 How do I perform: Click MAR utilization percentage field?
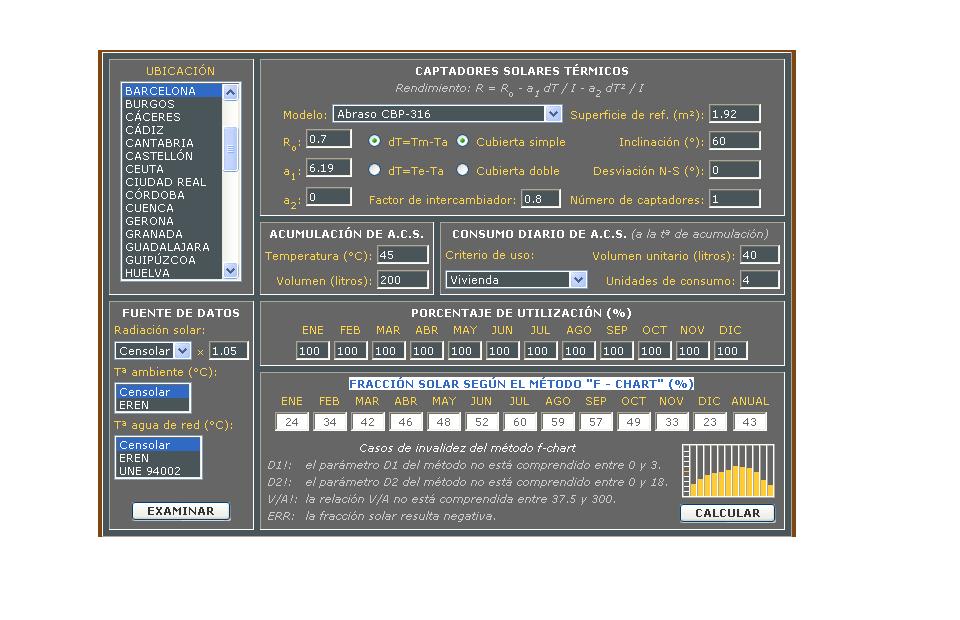click(388, 351)
